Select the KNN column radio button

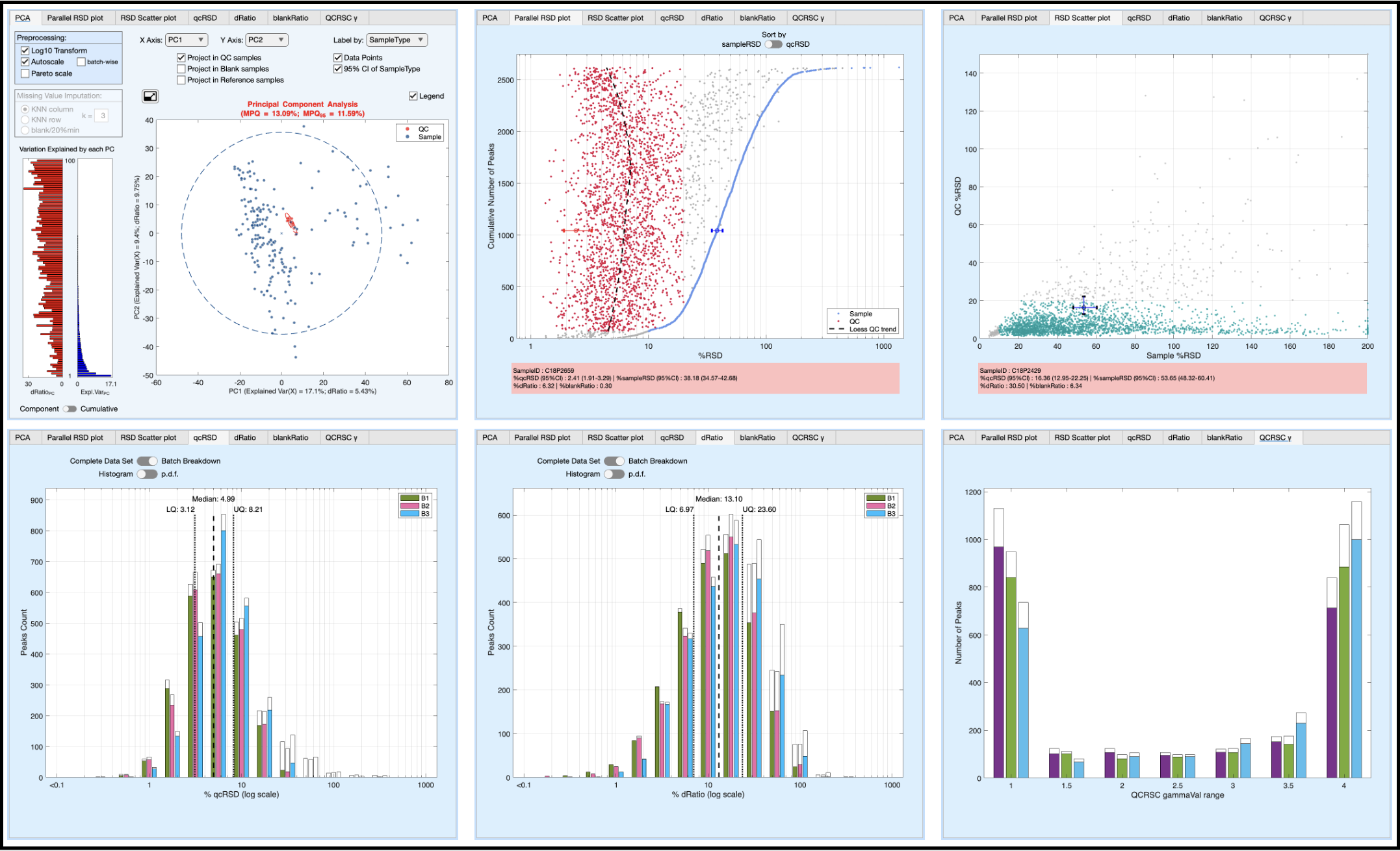[x=25, y=109]
